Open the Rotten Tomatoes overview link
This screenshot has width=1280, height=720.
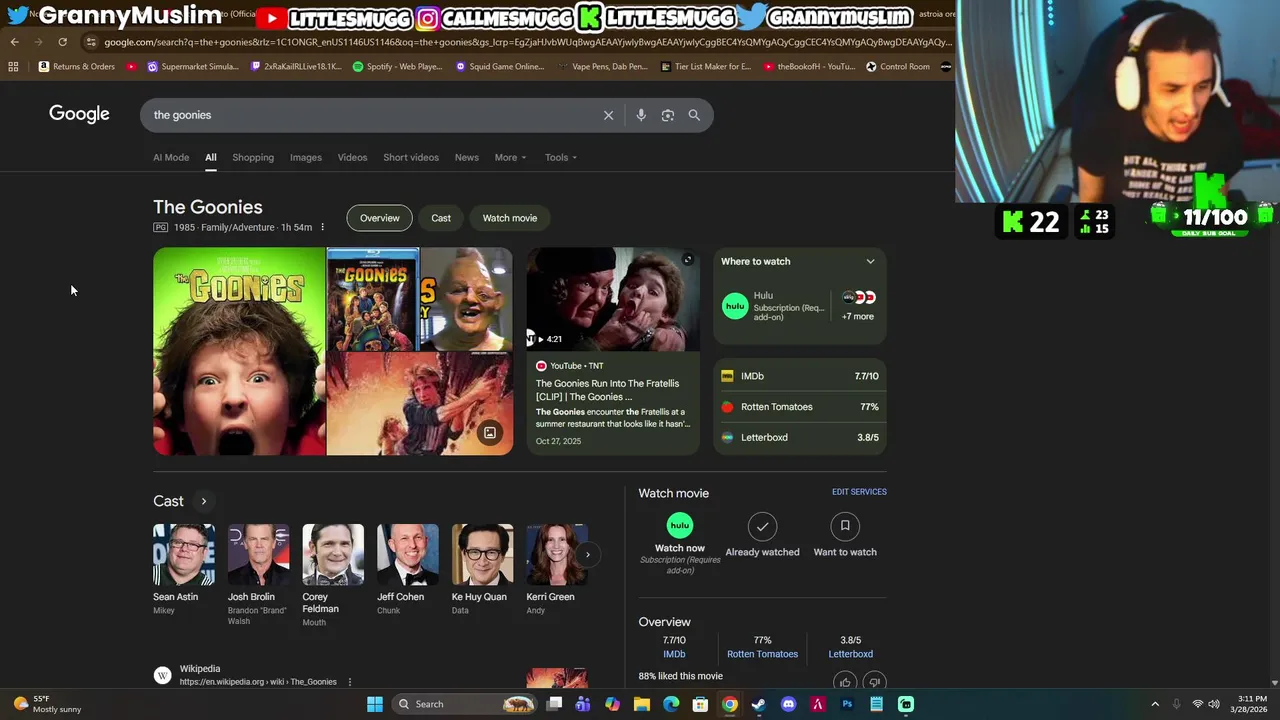(x=762, y=654)
